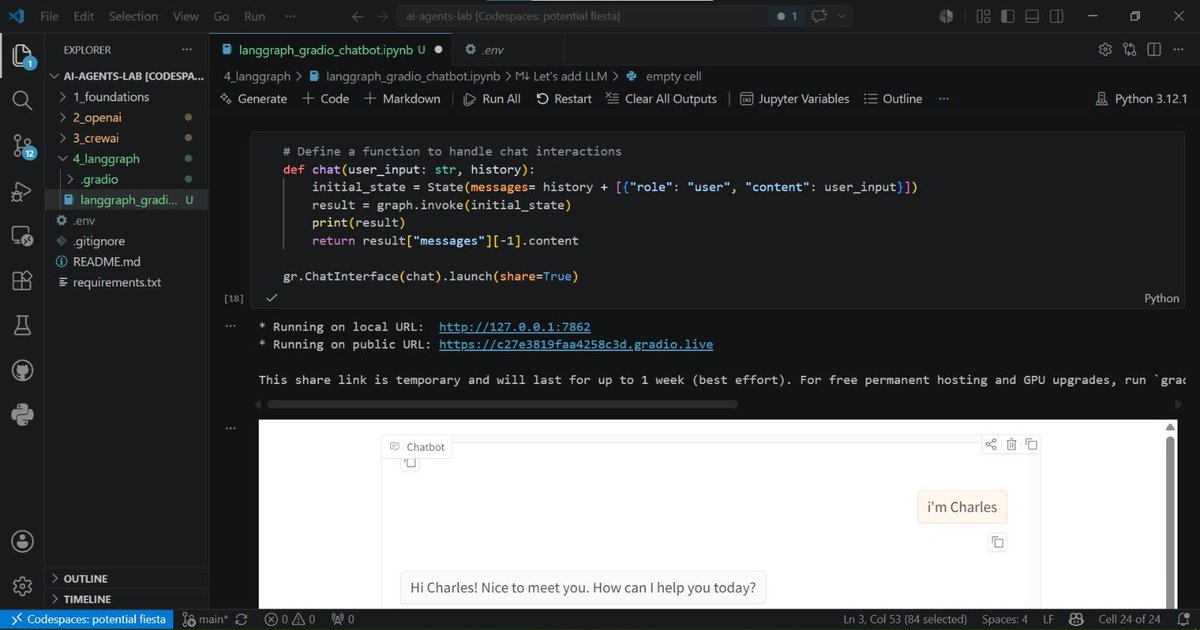The height and width of the screenshot is (630, 1200).
Task: Open the gradio.live public URL
Action: tap(576, 344)
